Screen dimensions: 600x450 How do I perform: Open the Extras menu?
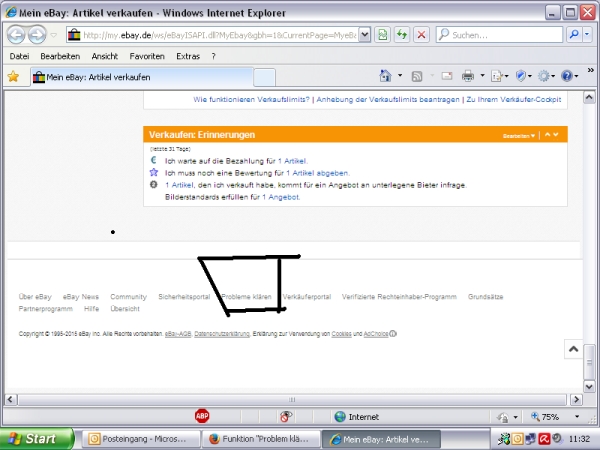[188, 56]
